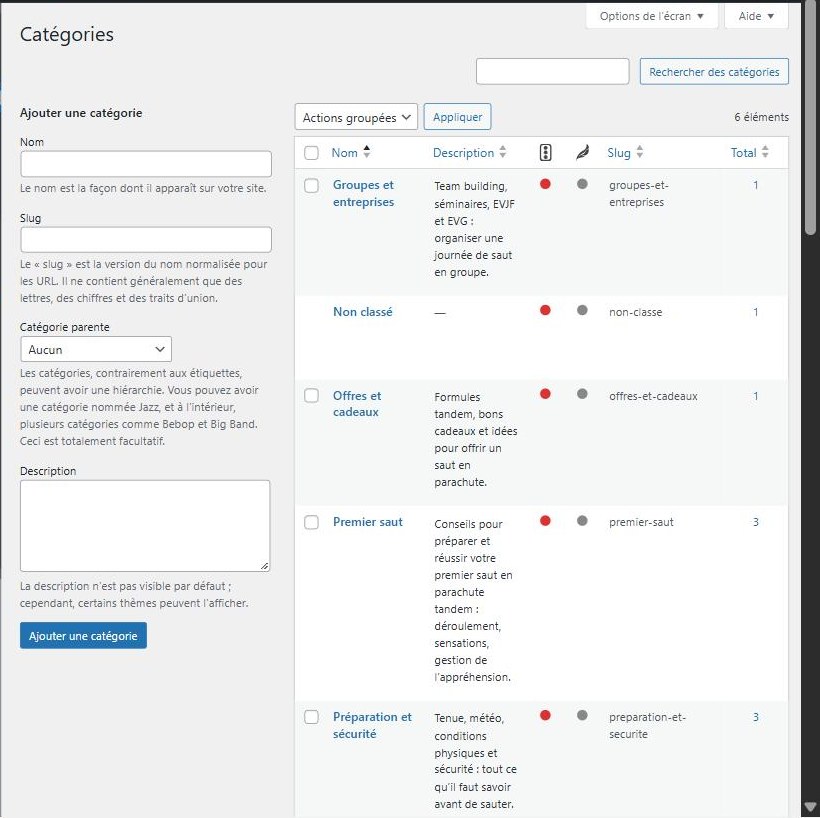The width and height of the screenshot is (820, 818).
Task: Click red SEO dot for Préparation et sécurité
Action: pyautogui.click(x=545, y=715)
